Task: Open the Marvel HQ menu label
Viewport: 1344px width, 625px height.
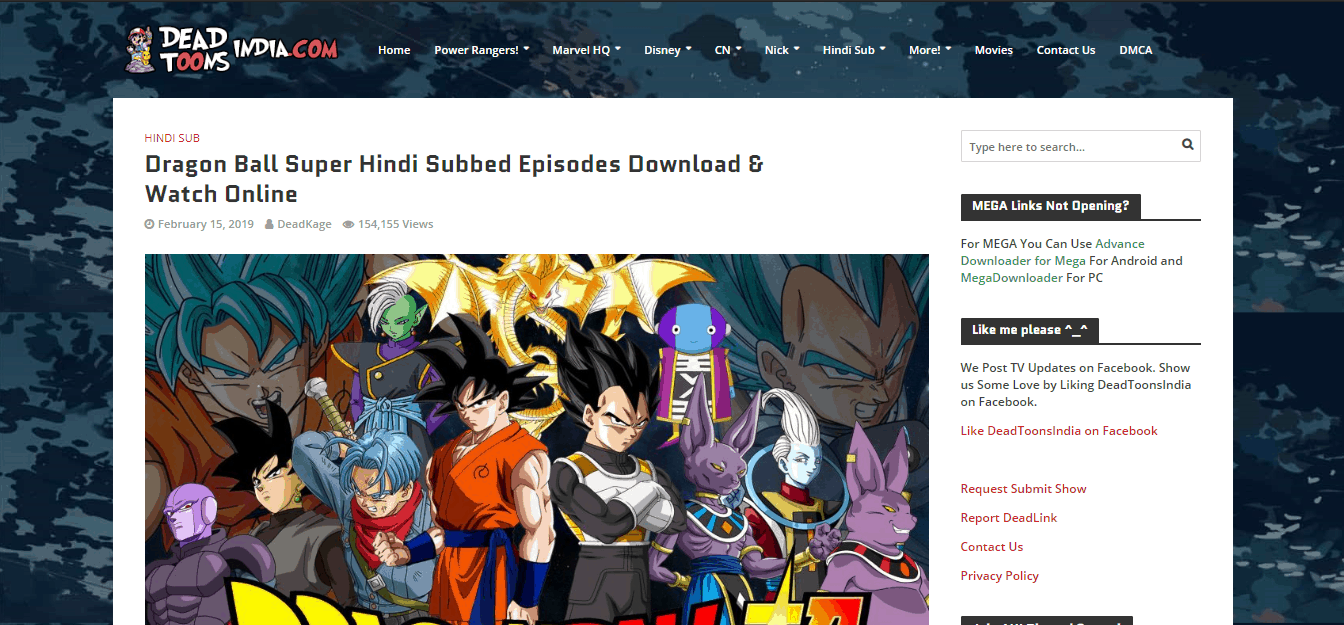Action: pyautogui.click(x=581, y=50)
